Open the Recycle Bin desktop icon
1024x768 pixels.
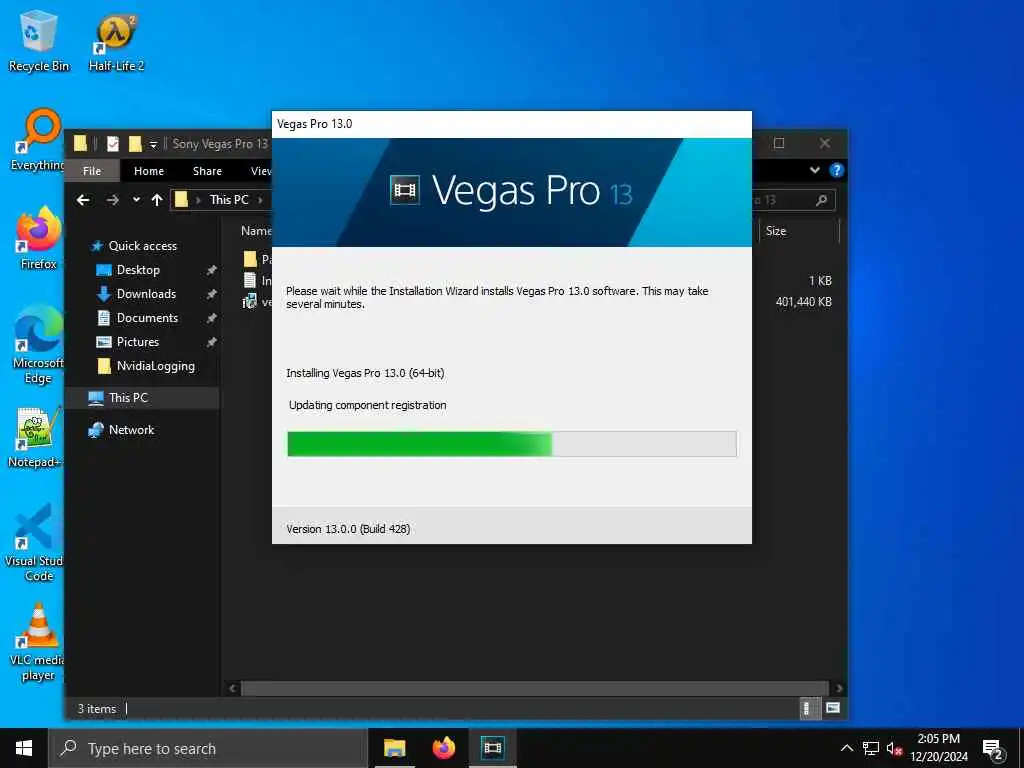pyautogui.click(x=39, y=40)
